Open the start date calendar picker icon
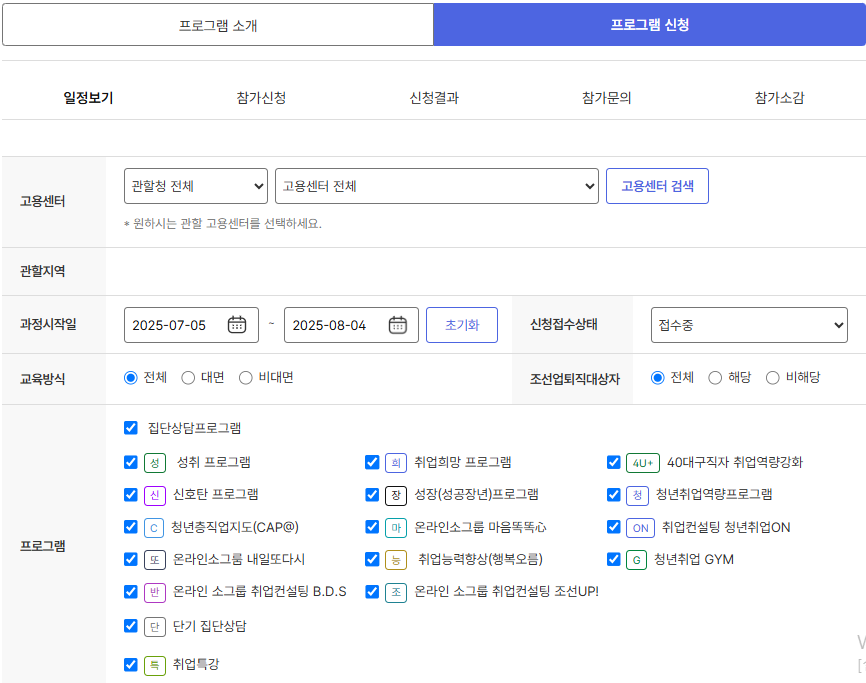866x683 pixels. coord(237,325)
